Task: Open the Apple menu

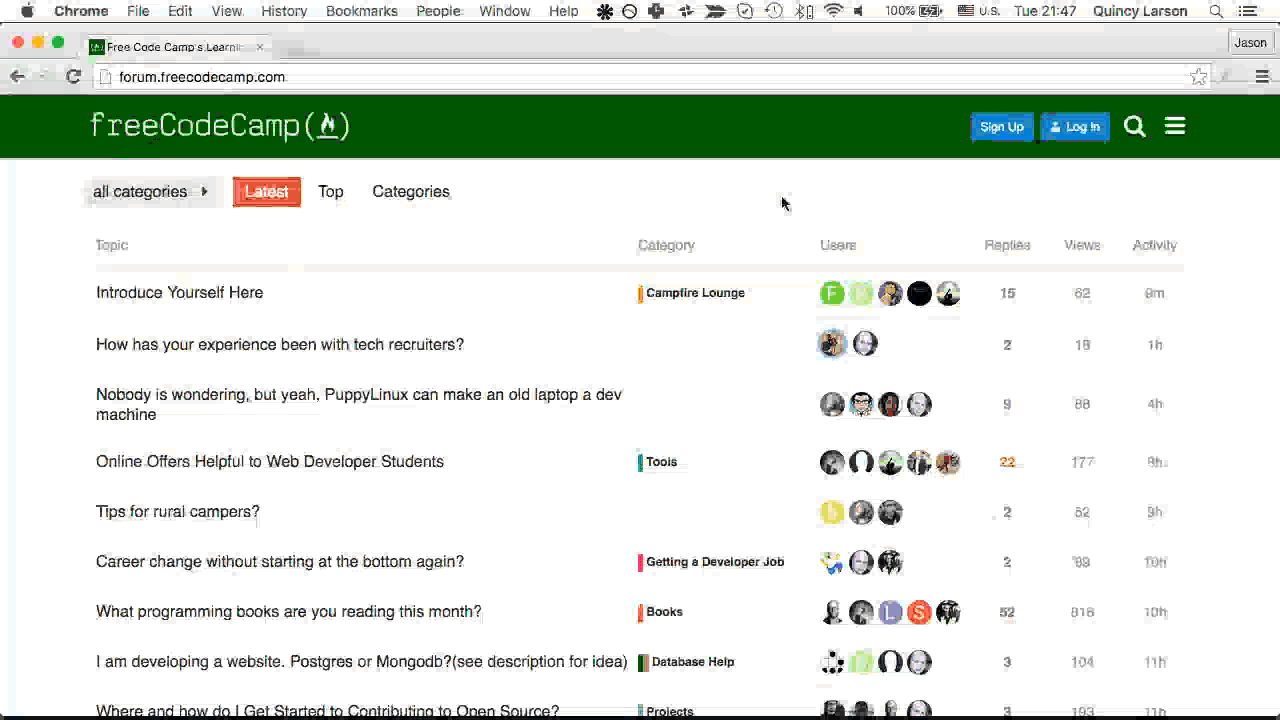Action: 27,11
